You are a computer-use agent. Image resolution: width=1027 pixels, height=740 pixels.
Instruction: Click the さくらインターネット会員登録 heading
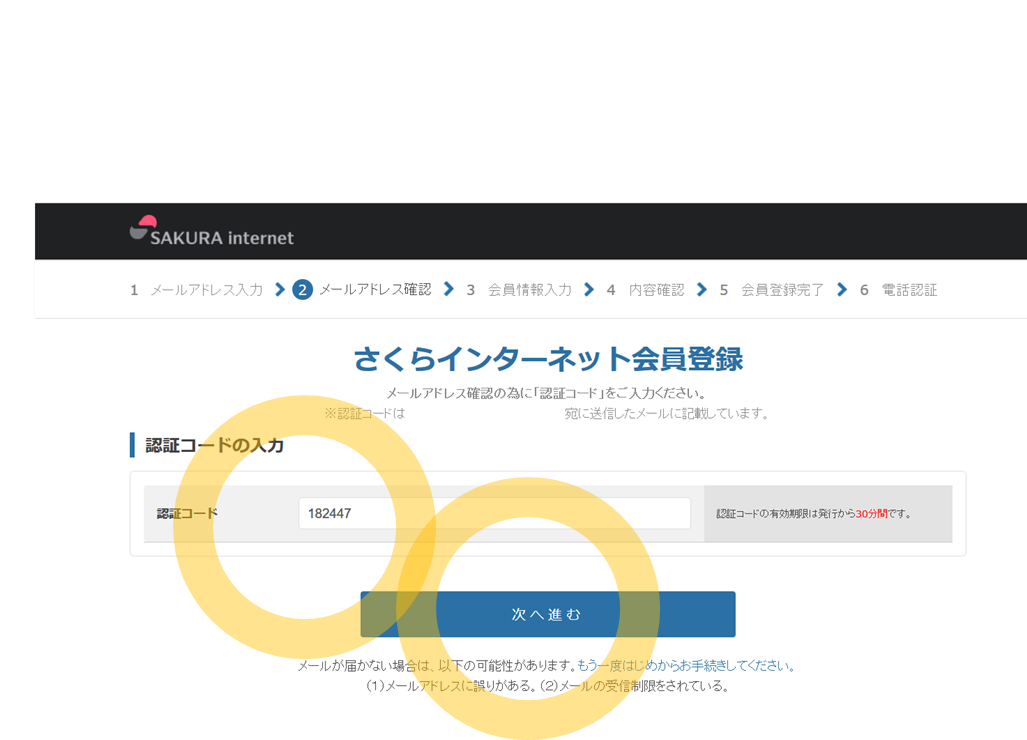click(548, 359)
